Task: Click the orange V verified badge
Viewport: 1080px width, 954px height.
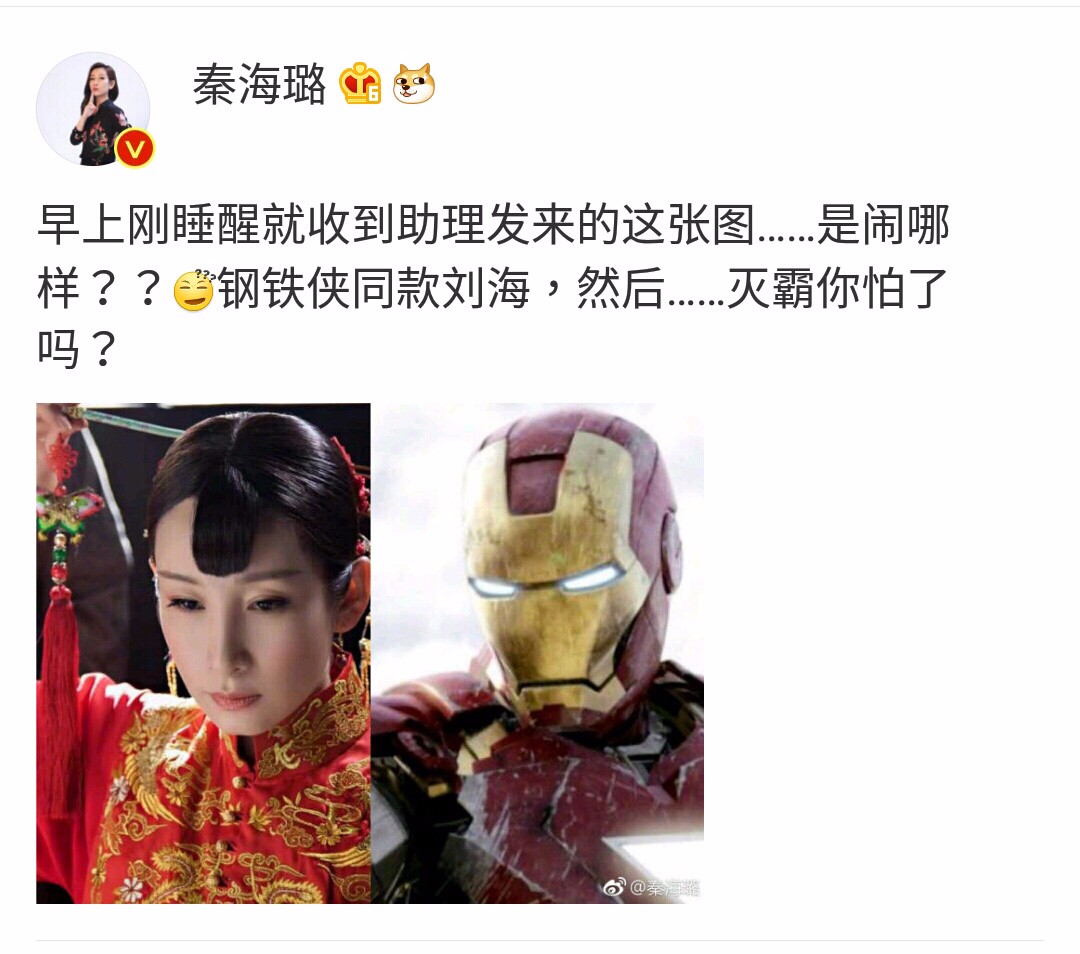Action: (134, 149)
